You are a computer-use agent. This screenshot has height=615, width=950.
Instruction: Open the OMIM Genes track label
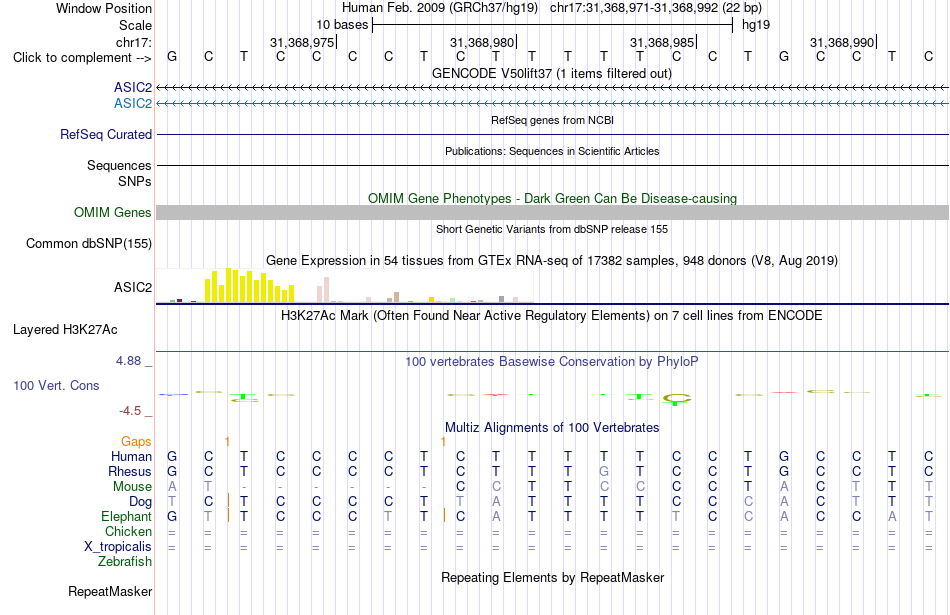click(112, 213)
